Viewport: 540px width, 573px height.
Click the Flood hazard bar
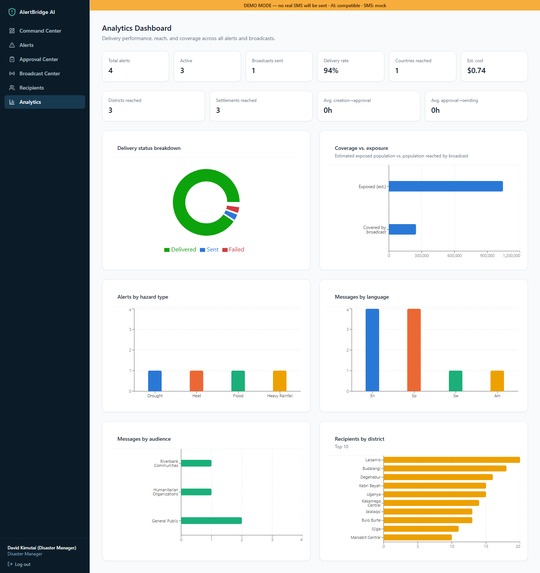[x=238, y=381]
